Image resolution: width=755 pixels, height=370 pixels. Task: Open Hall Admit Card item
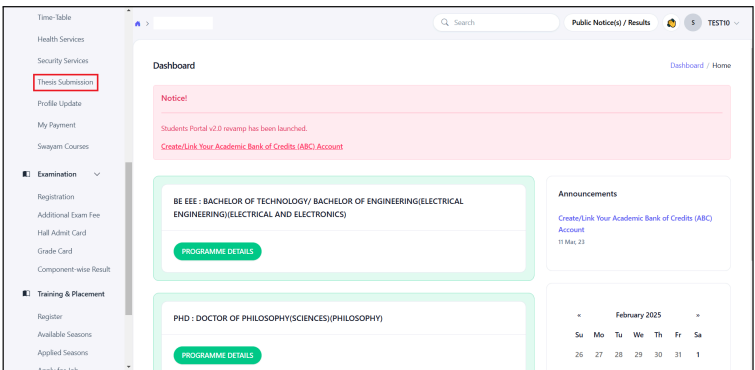[x=62, y=233]
